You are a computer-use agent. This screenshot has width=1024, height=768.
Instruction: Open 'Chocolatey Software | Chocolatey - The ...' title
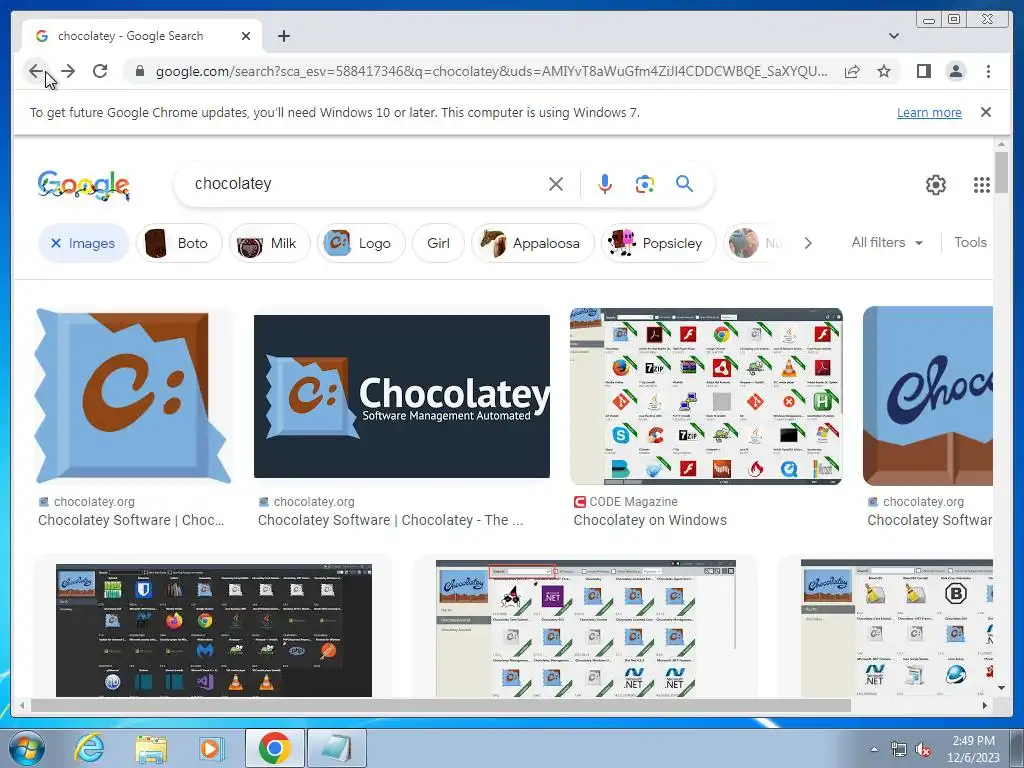tap(390, 520)
